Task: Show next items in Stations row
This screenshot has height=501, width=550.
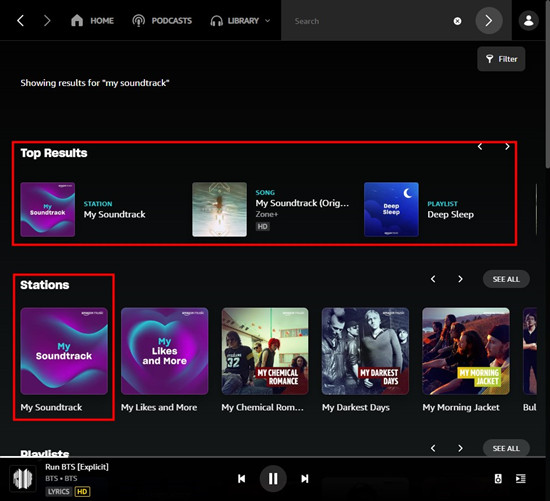Action: pyautogui.click(x=460, y=279)
